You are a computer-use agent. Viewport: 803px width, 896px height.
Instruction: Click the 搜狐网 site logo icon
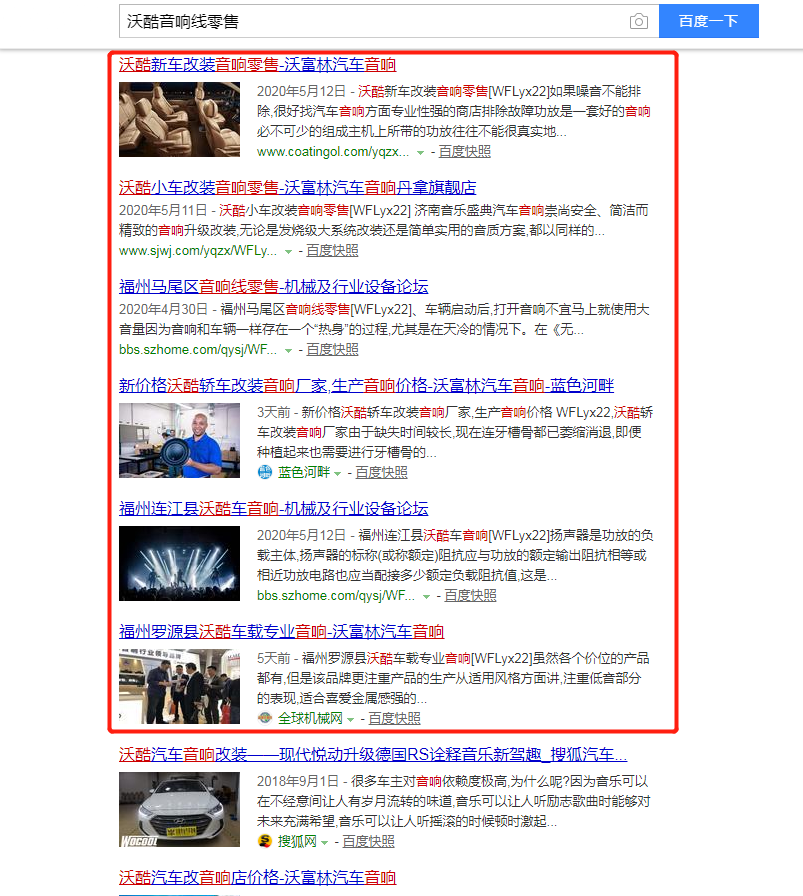(x=265, y=841)
